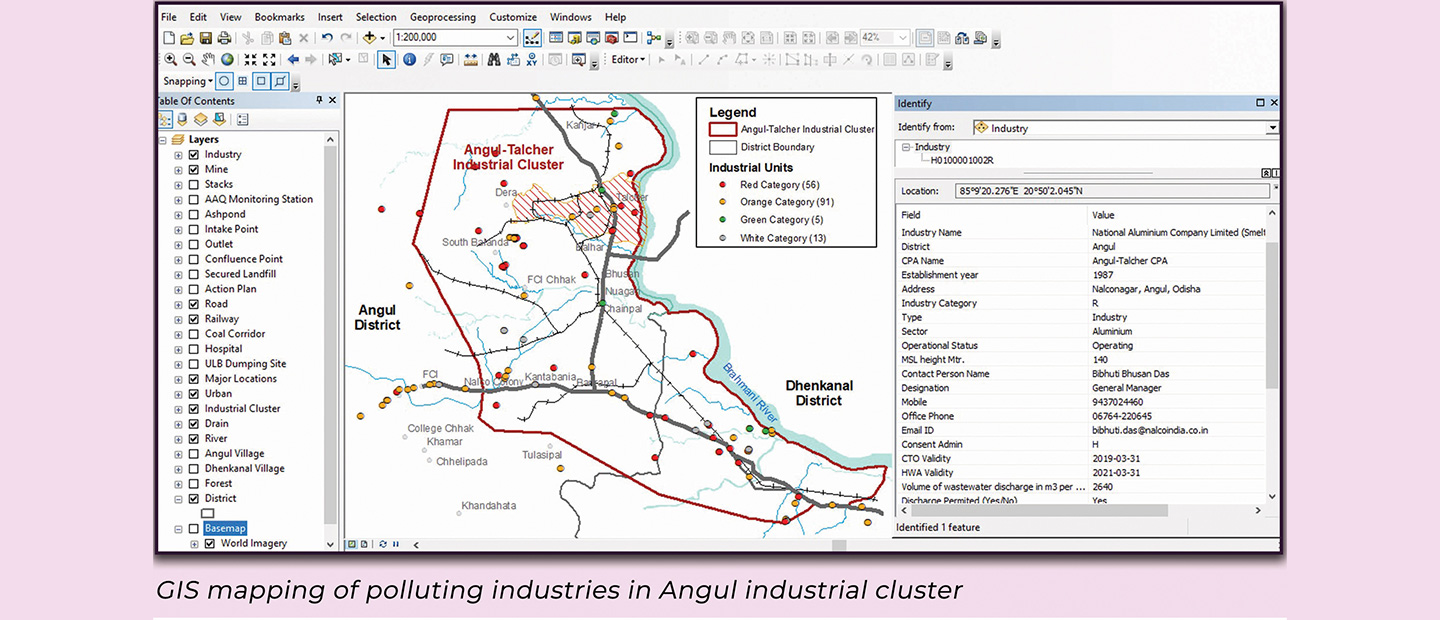This screenshot has height=620, width=1440.
Task: Expand the Urban layer node
Action: pyautogui.click(x=179, y=394)
